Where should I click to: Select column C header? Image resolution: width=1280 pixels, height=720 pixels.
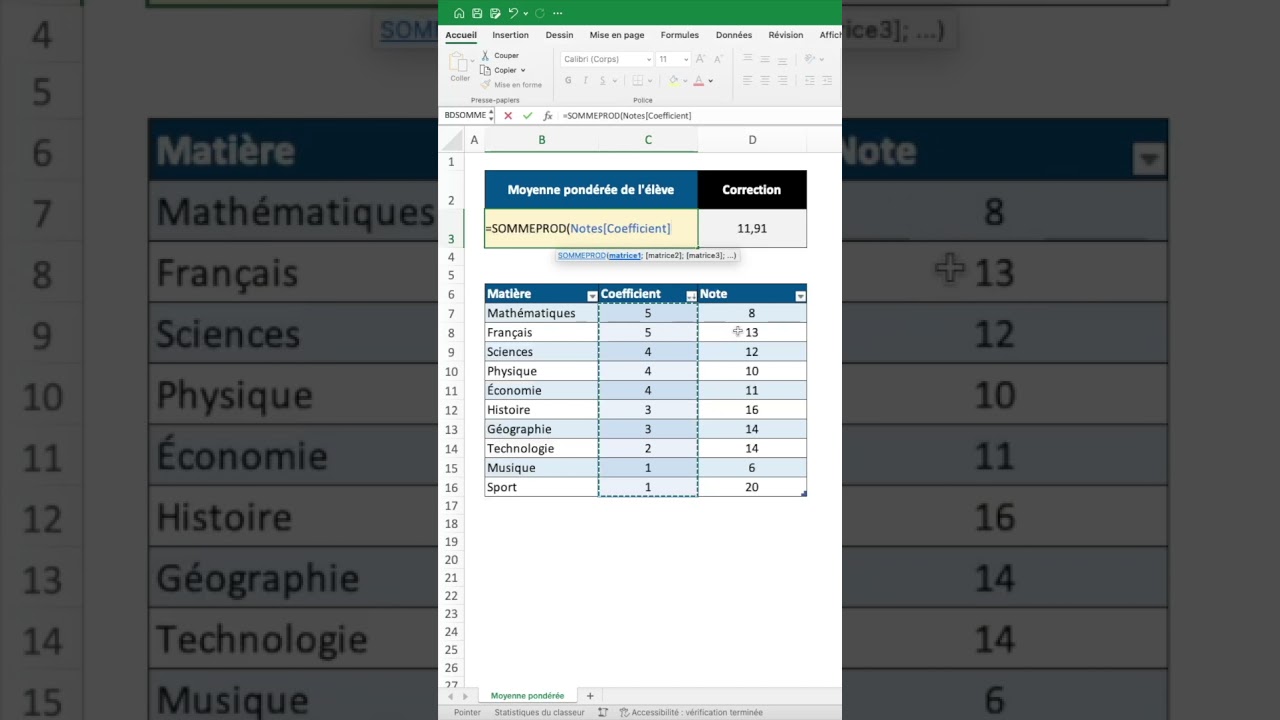coord(648,140)
